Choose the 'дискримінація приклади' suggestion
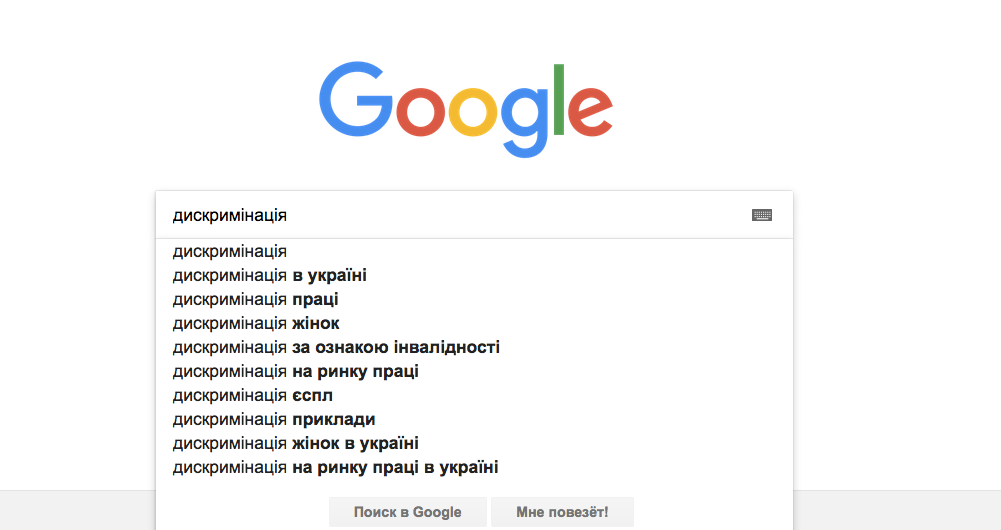1001x530 pixels. (x=273, y=419)
